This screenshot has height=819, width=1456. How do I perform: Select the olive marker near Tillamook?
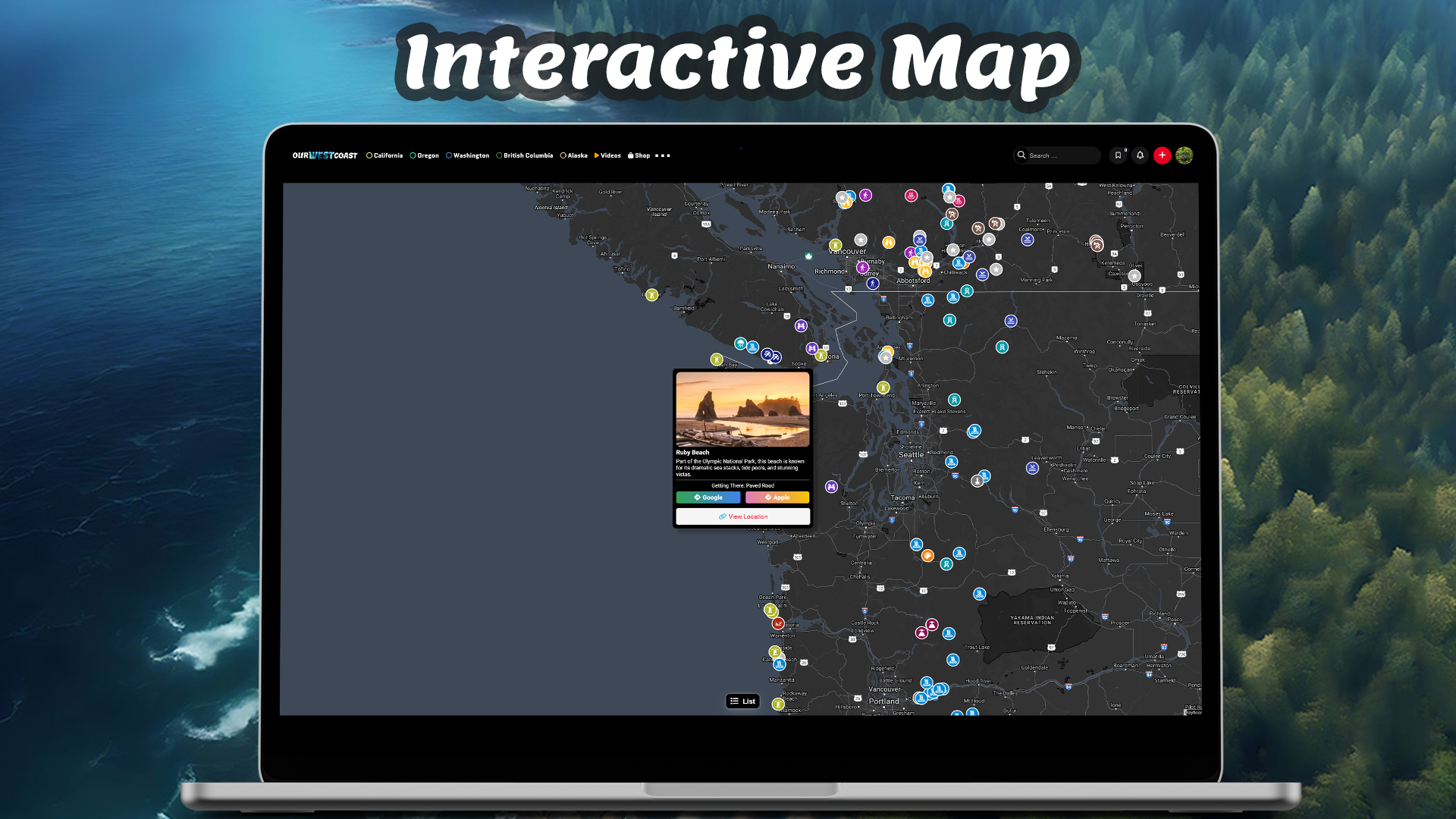(778, 704)
